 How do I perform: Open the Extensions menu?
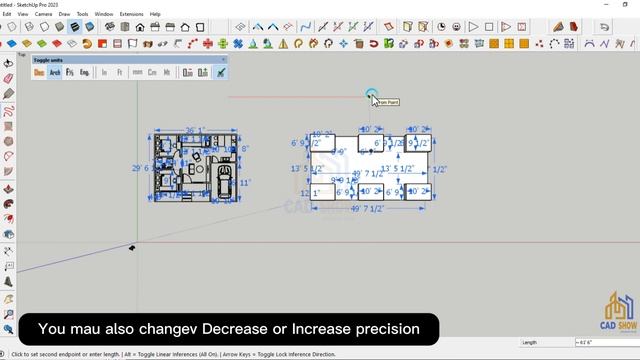click(131, 14)
